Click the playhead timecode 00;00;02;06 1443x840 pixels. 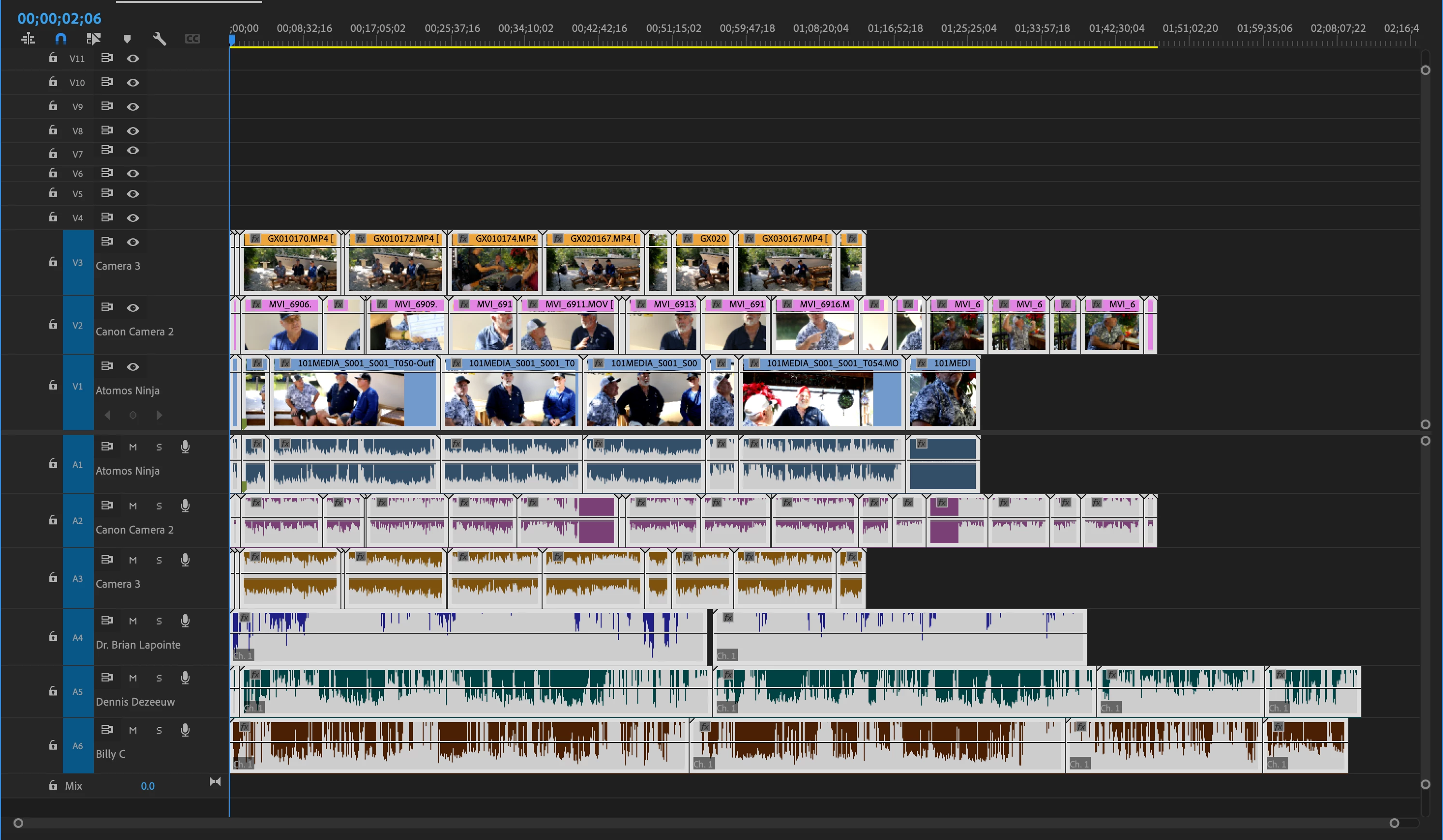coord(59,18)
